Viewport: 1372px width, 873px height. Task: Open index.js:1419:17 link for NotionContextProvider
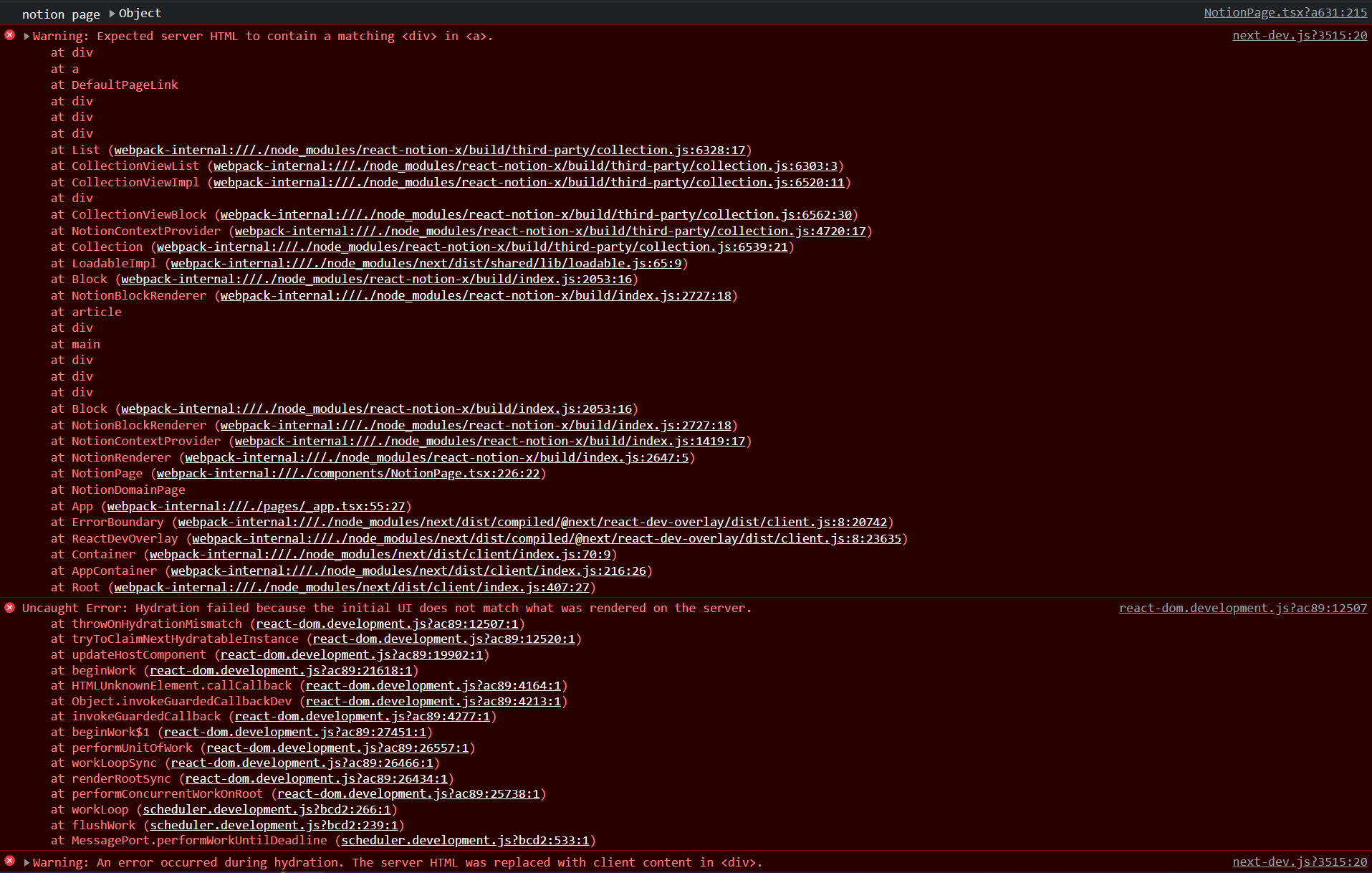tap(490, 441)
